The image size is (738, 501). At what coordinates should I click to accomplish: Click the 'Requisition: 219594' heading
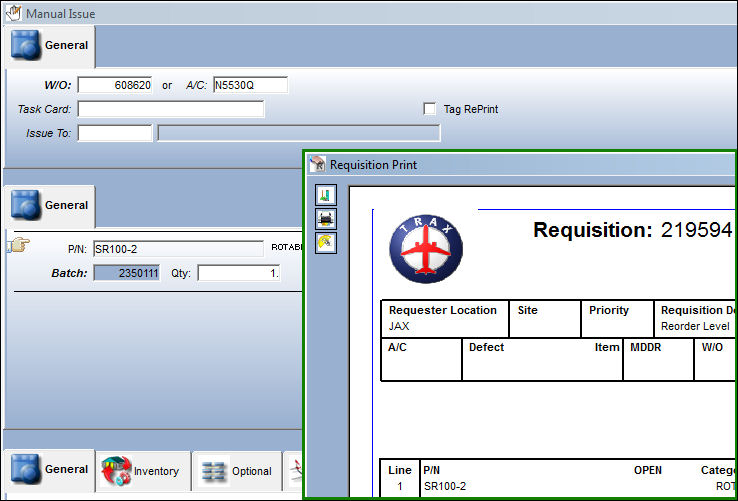coord(633,230)
